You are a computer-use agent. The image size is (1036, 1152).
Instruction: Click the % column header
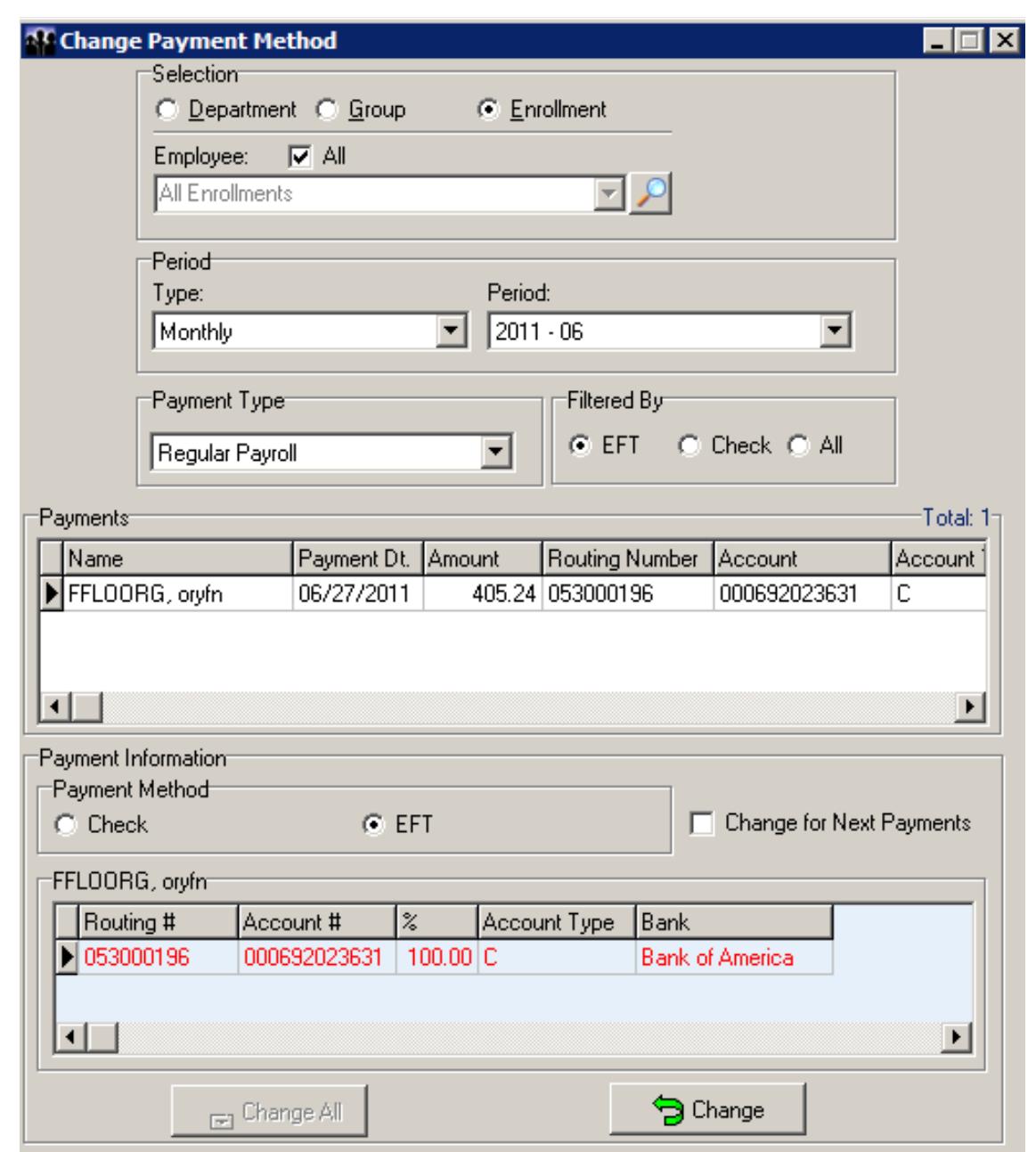click(x=436, y=922)
